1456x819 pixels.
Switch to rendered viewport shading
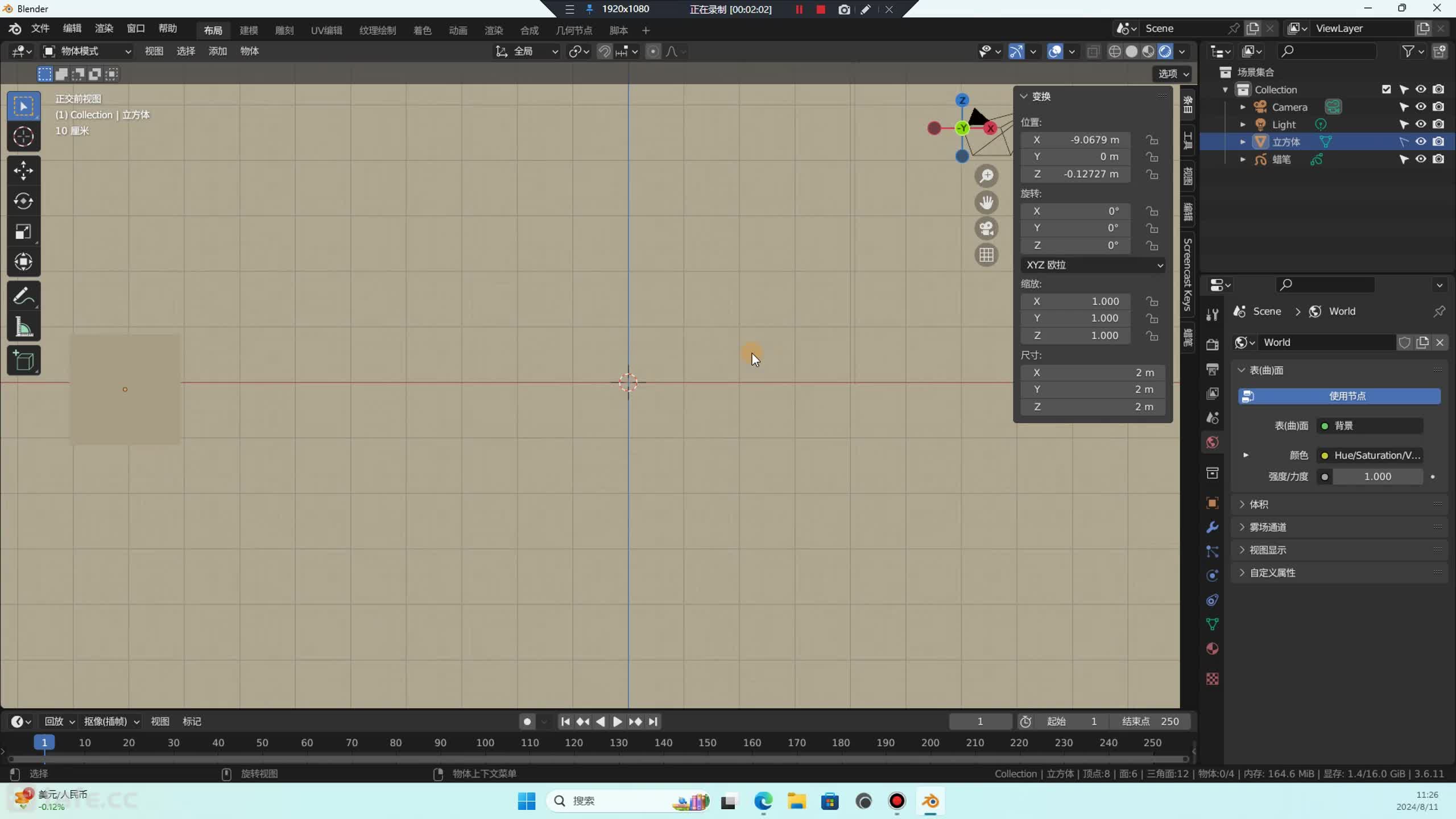tap(1165, 51)
